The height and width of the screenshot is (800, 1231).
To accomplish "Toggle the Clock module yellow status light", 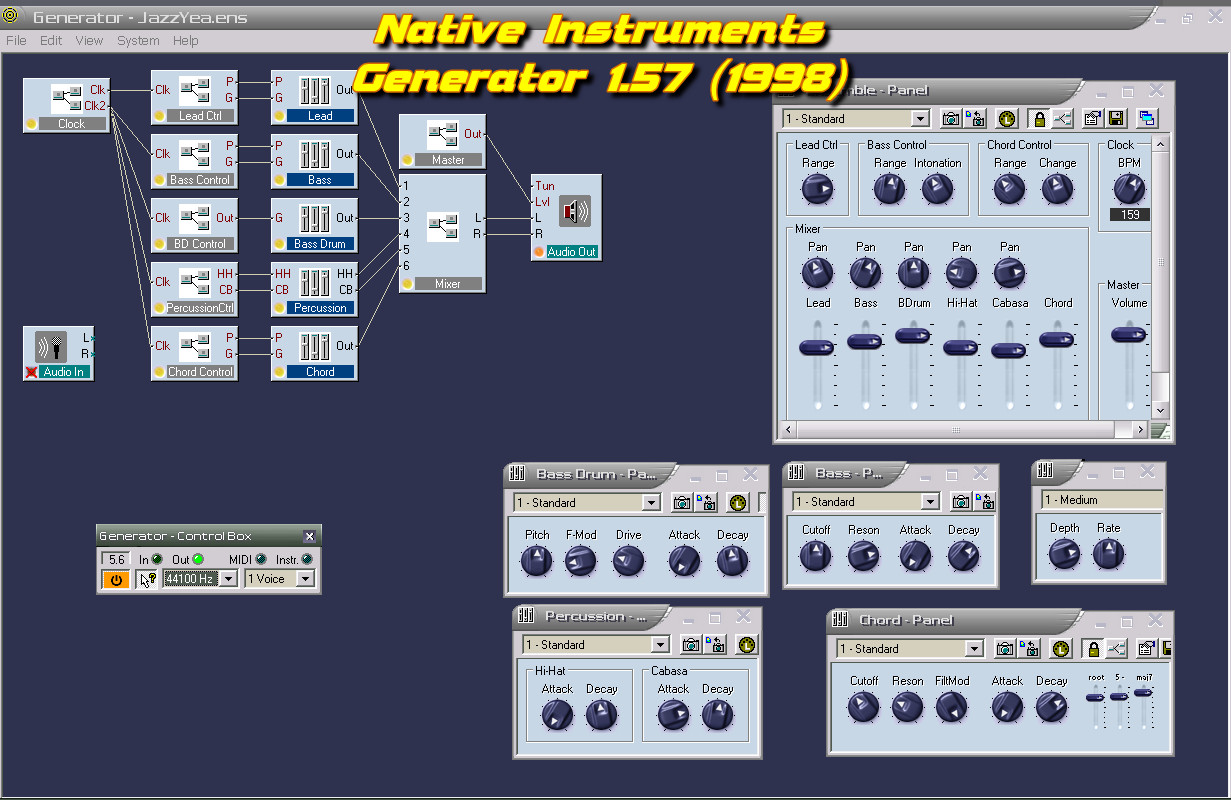I will click(32, 124).
